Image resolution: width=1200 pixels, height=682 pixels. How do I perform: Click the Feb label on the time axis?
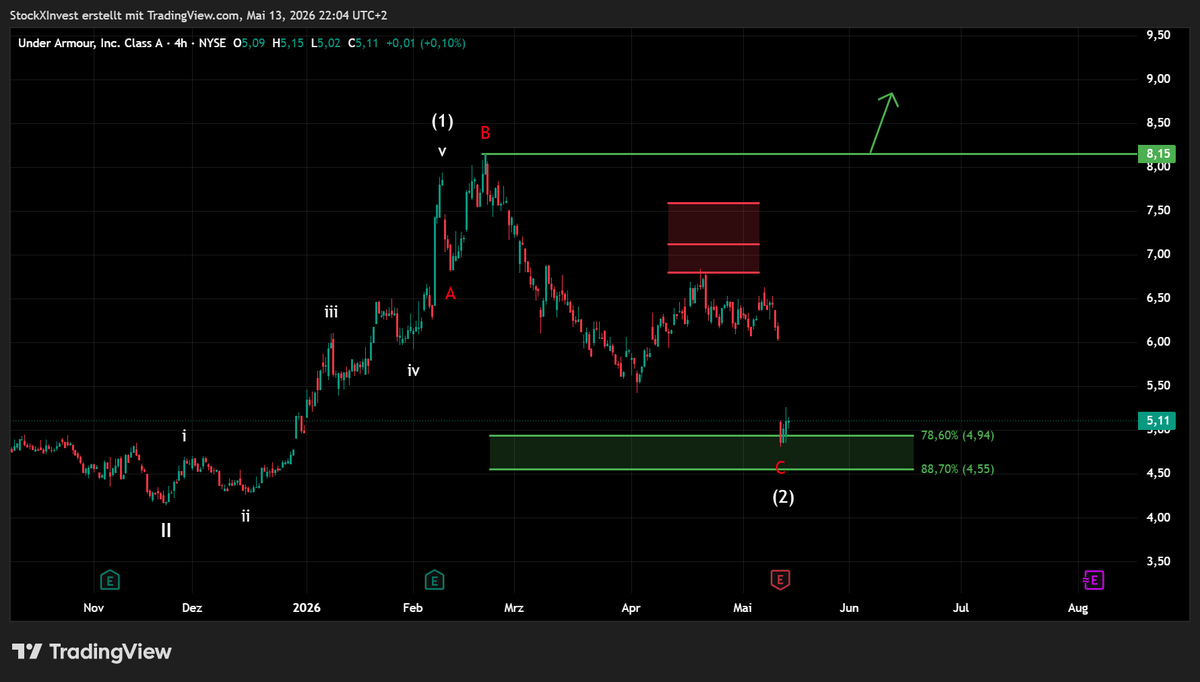pos(412,607)
